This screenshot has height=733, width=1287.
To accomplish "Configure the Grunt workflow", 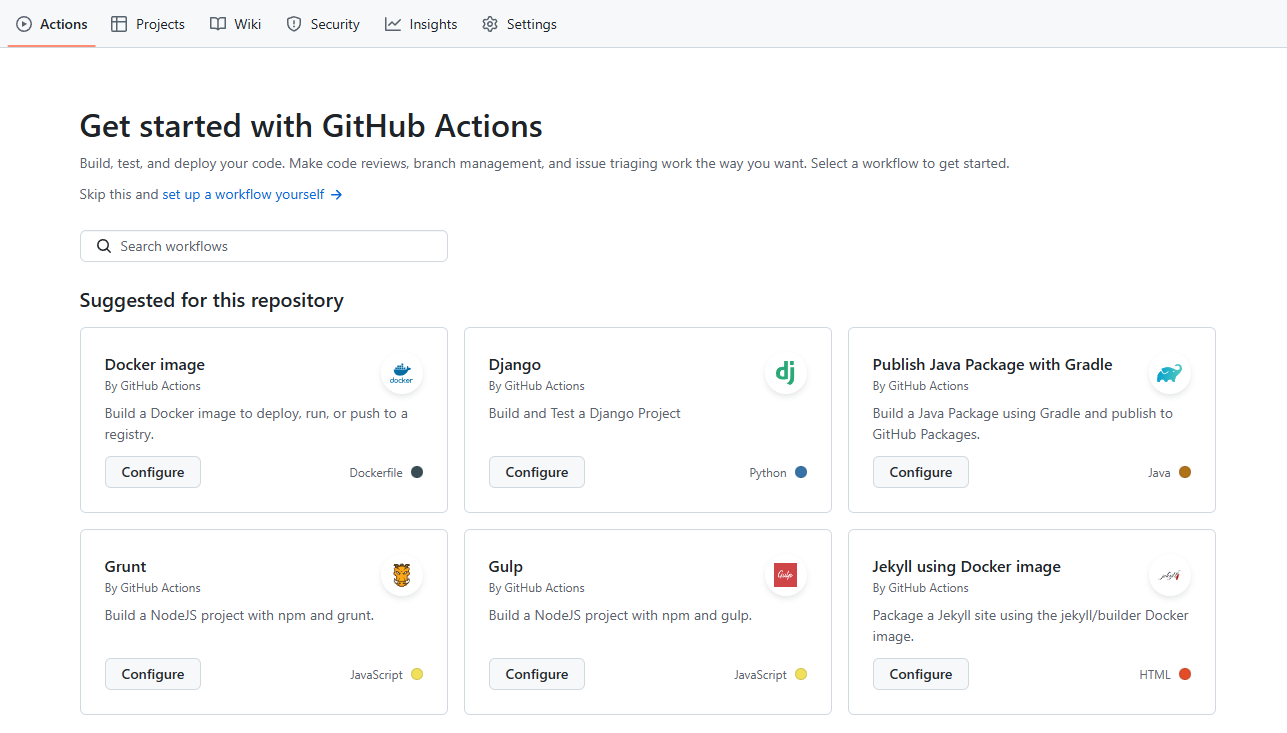I will point(153,674).
